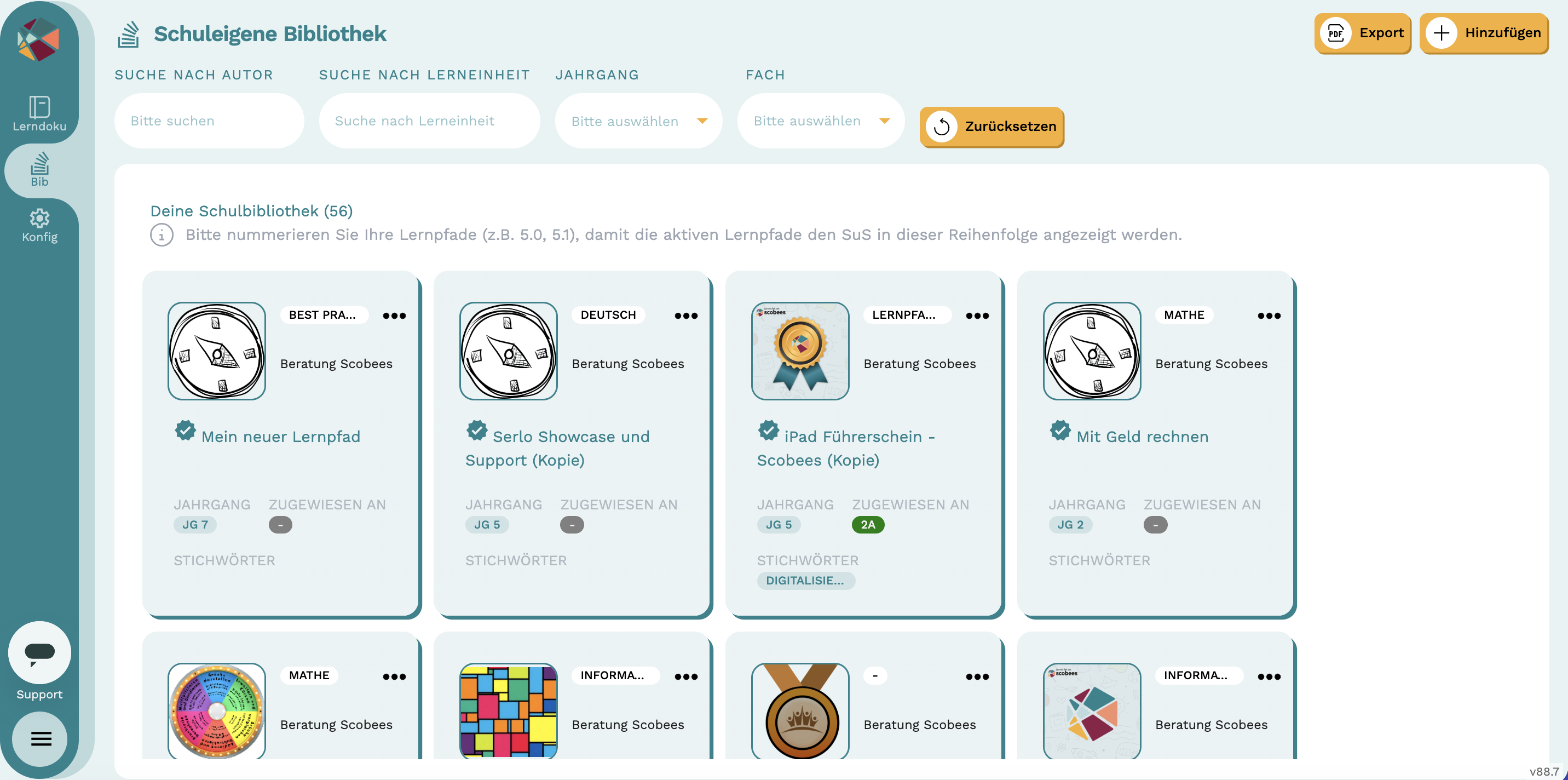1568x780 pixels.
Task: Click MATHE tag on colorful wheel card
Action: [309, 675]
